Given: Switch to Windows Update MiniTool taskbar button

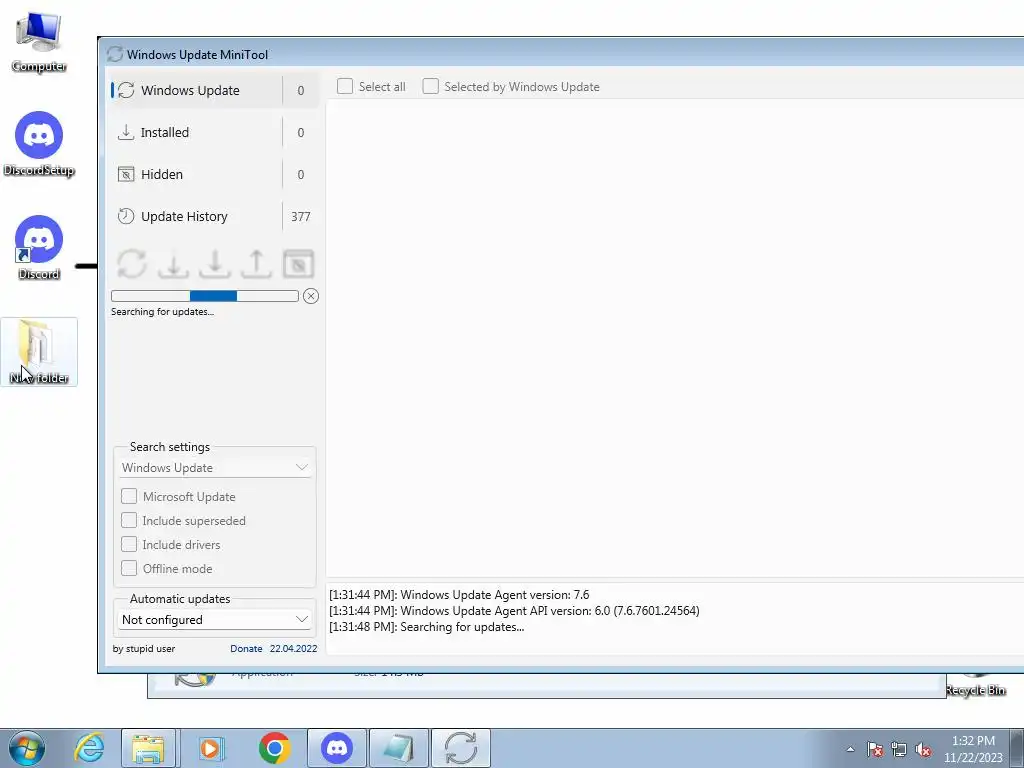Looking at the screenshot, I should pos(461,748).
